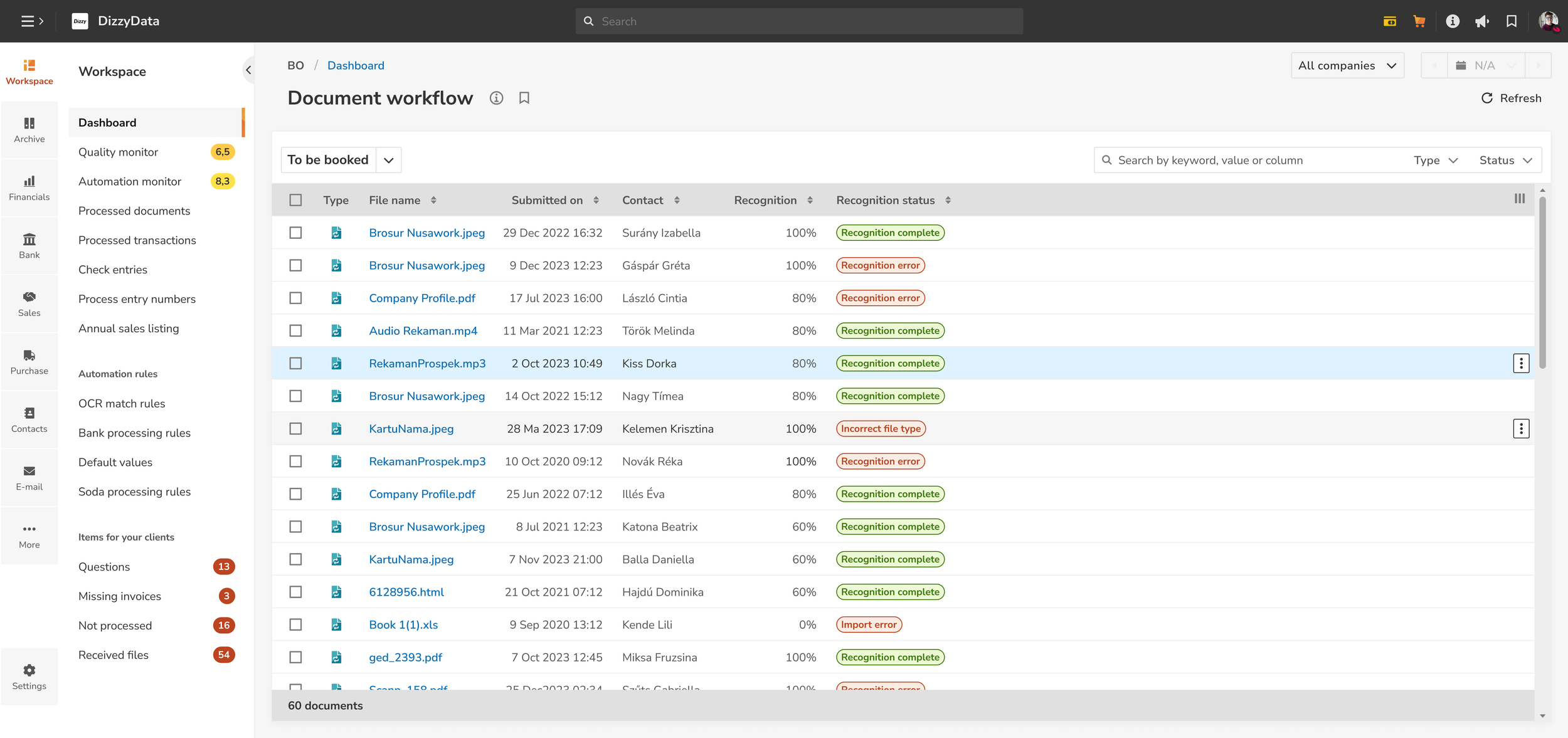Show Document workflow info icon

tap(496, 98)
